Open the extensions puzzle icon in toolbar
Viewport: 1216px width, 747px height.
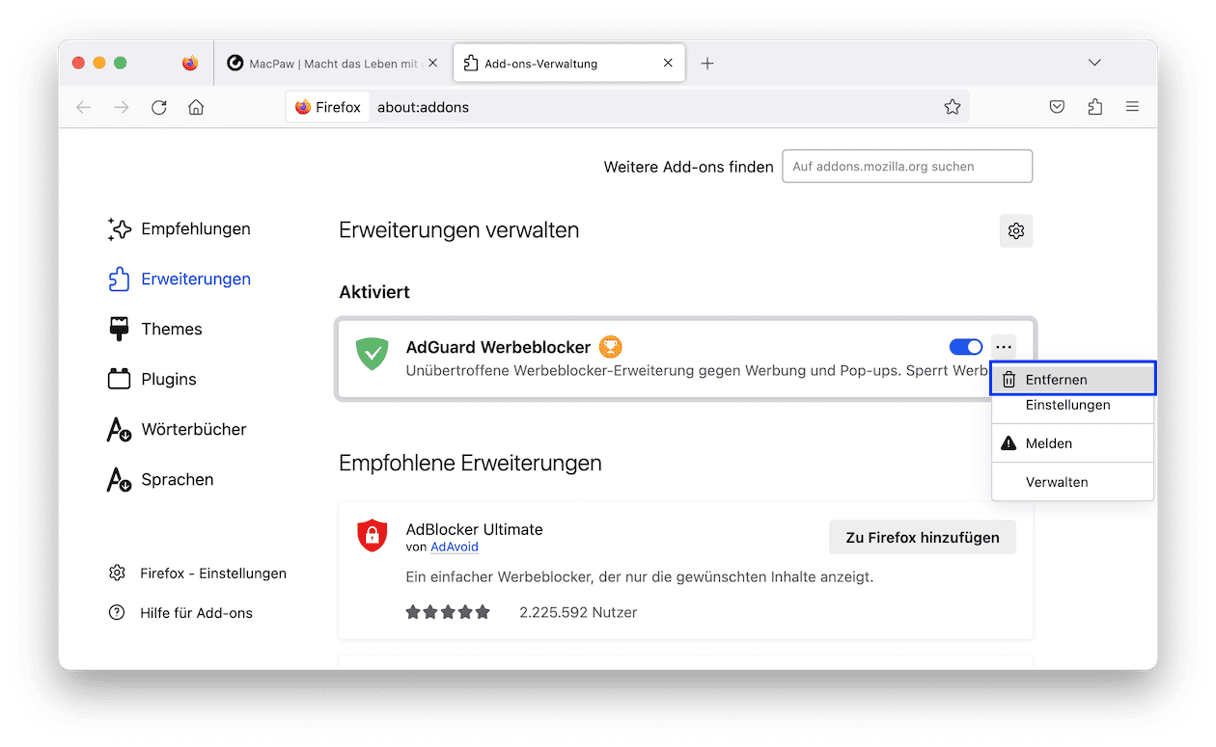pyautogui.click(x=1095, y=107)
